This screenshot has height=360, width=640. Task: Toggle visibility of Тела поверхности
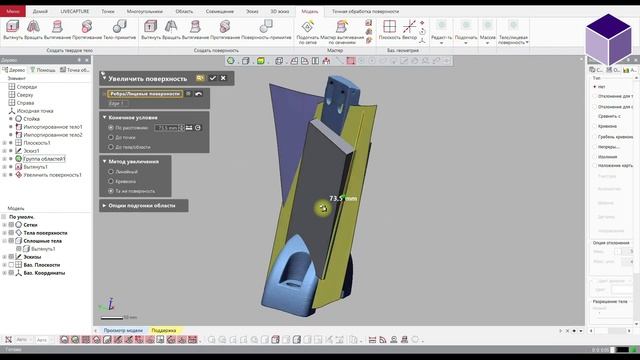11,233
